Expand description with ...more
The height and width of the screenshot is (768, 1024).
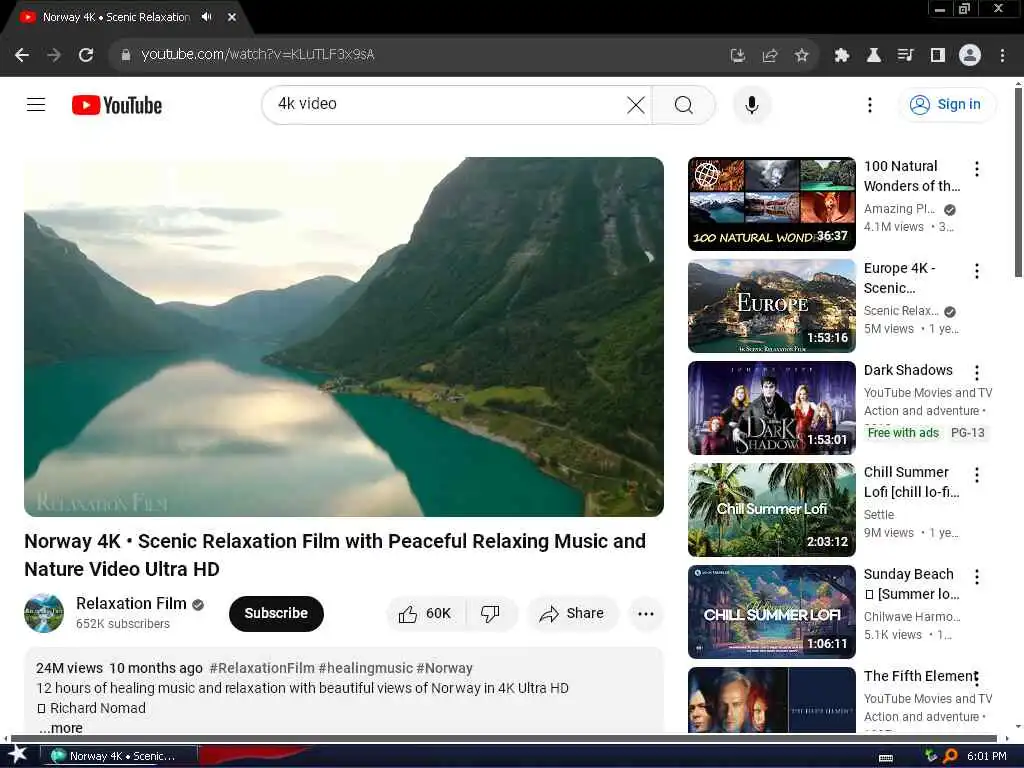point(61,728)
